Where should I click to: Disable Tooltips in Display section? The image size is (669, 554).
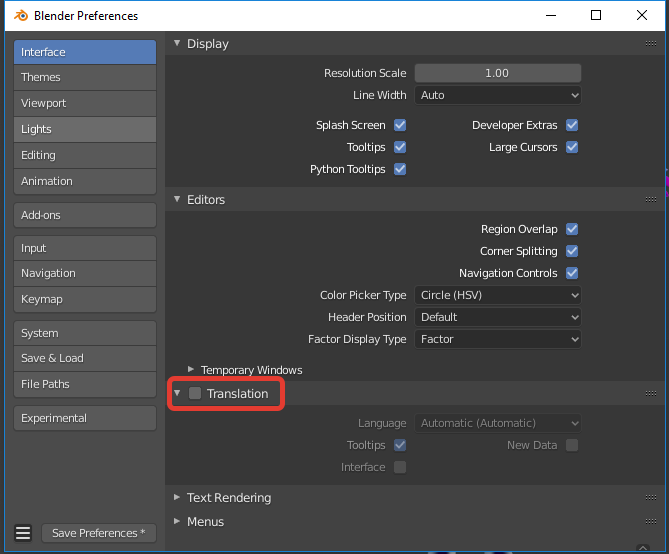click(400, 147)
